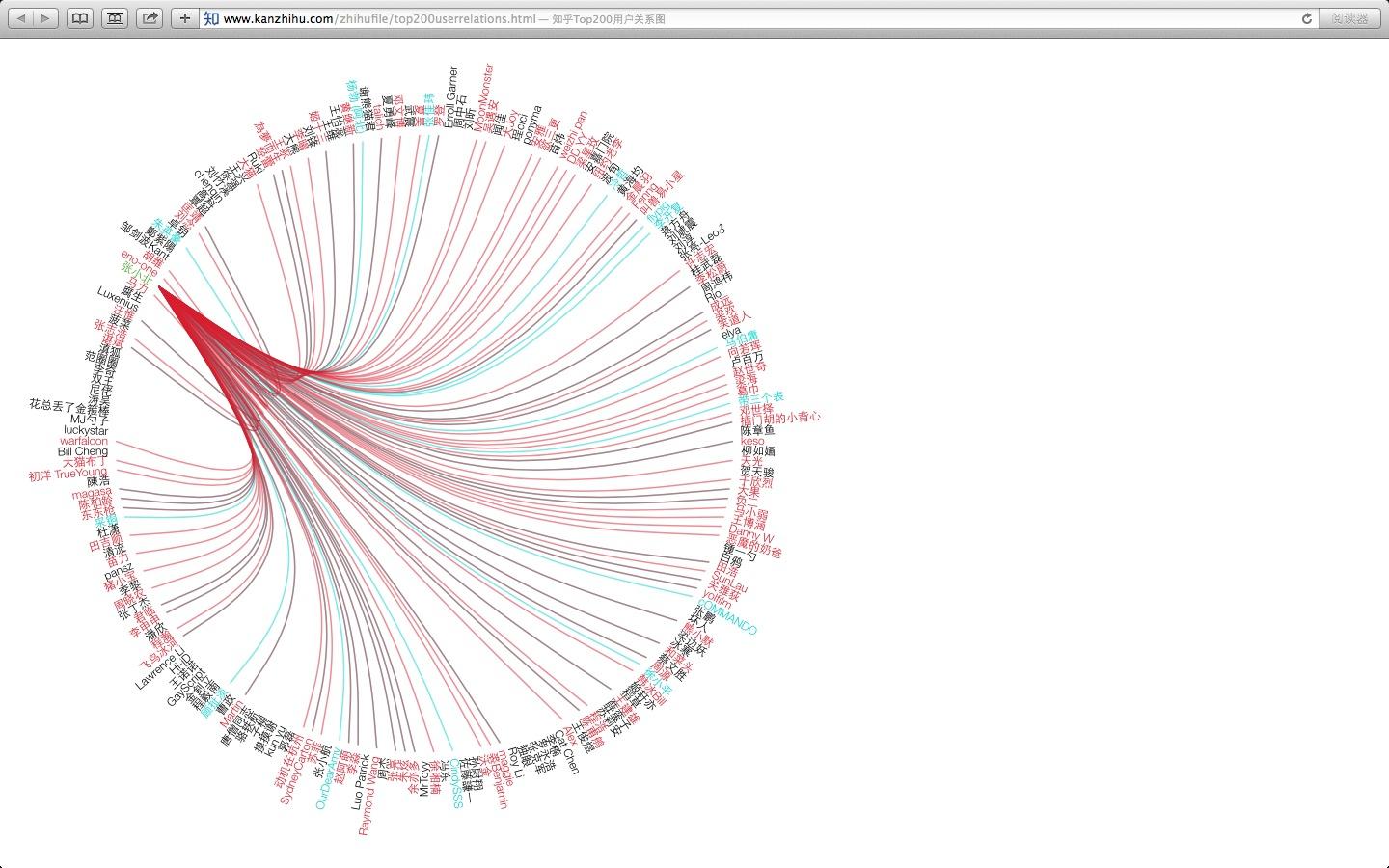
Task: Select the cyan "第三个表" label
Action: coord(760,397)
